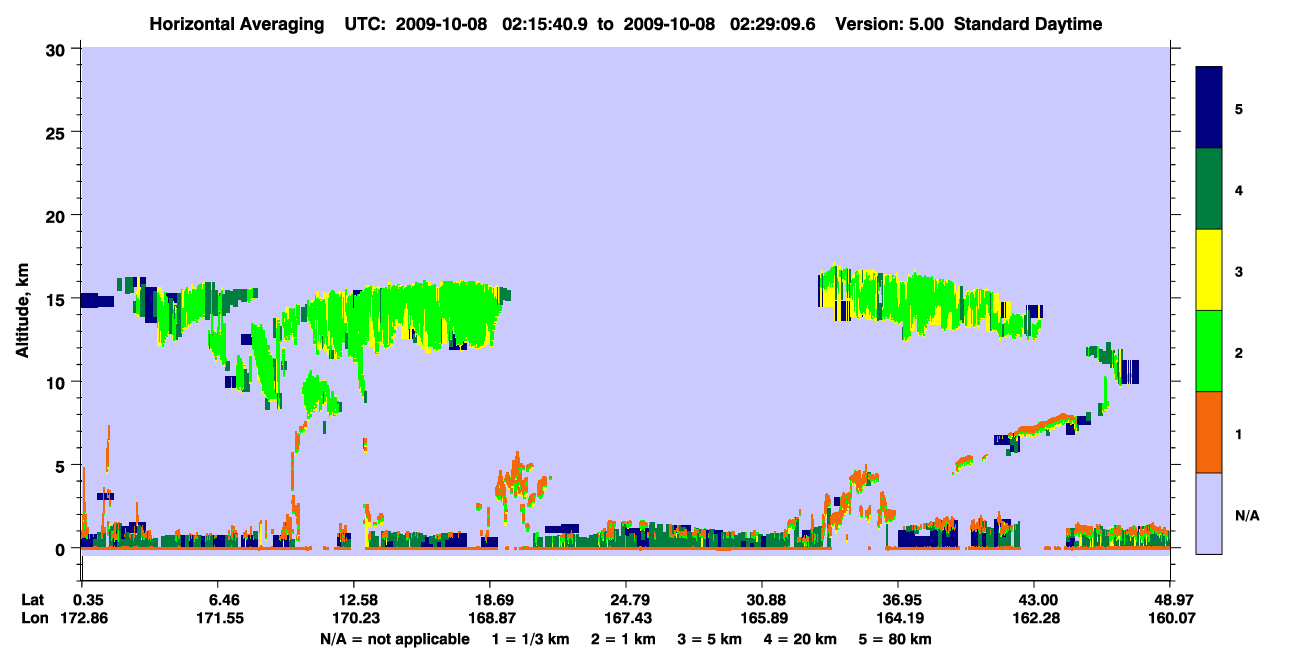This screenshot has width=1300, height=667.
Task: Click the dark blue colorbar segment labeled 5
Action: pyautogui.click(x=1210, y=108)
